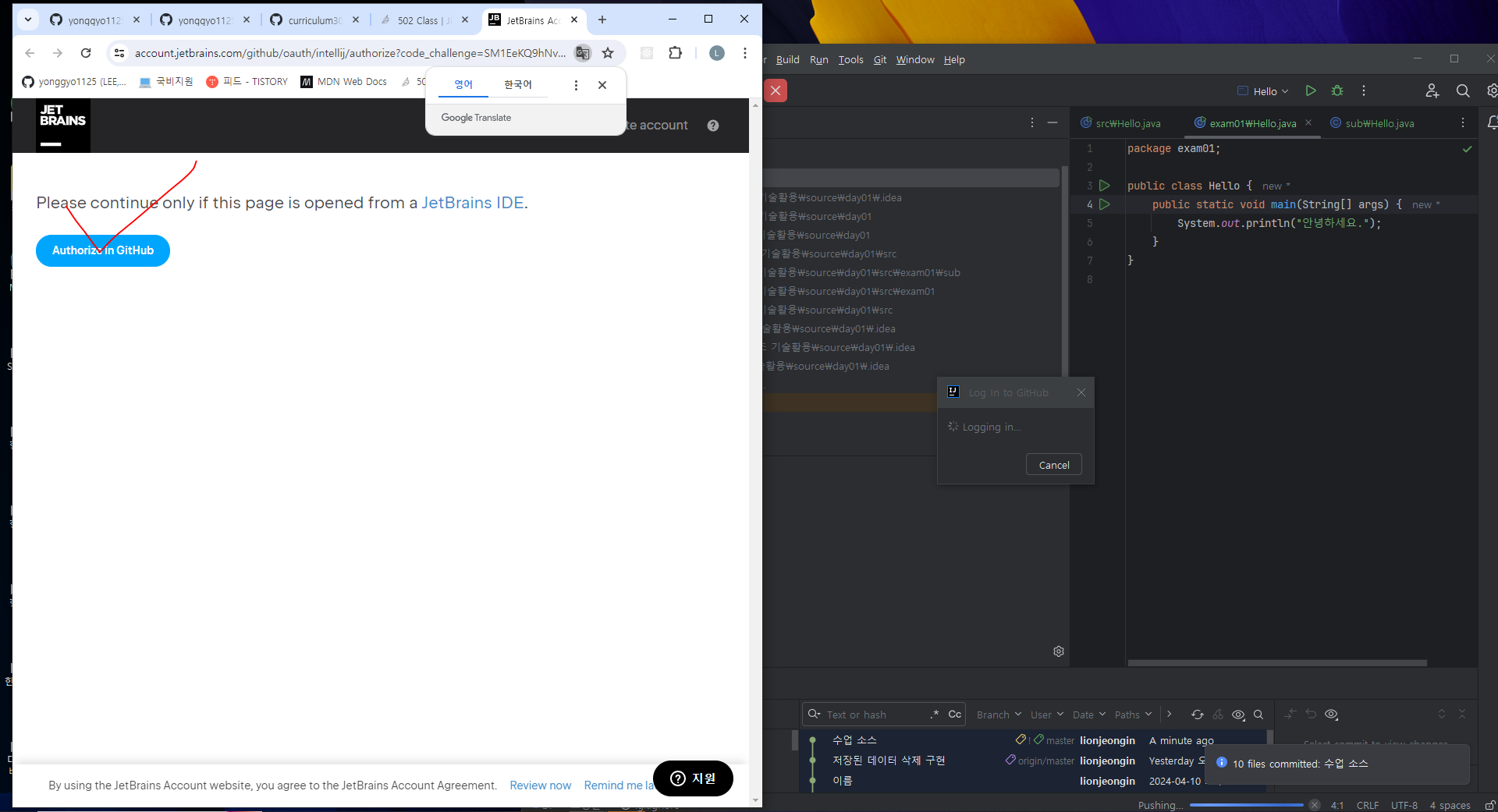Open the Tools menu

pos(850,59)
